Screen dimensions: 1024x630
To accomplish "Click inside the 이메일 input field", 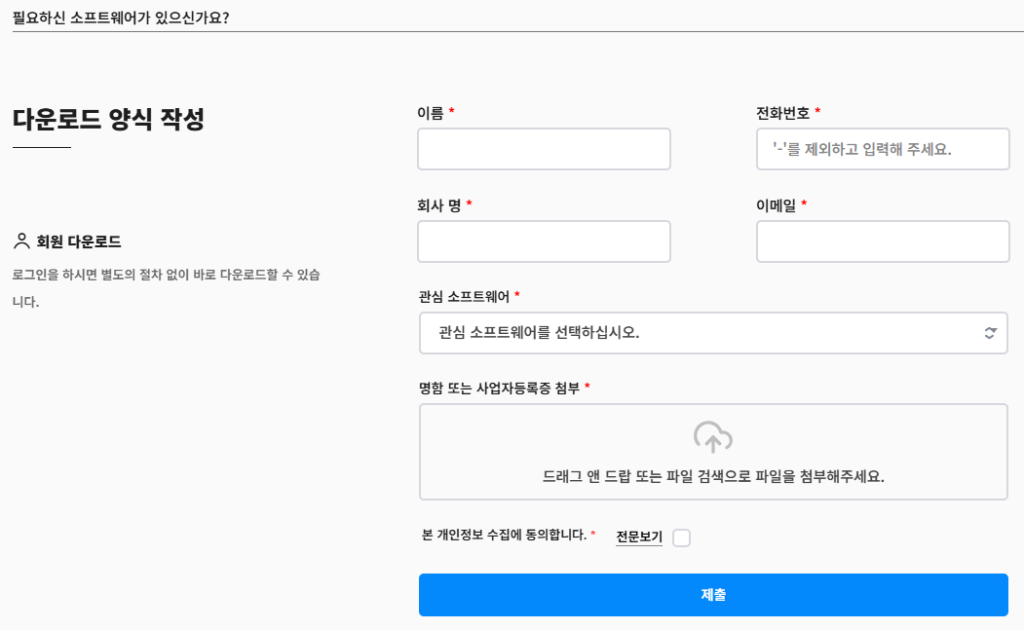I will 883,241.
